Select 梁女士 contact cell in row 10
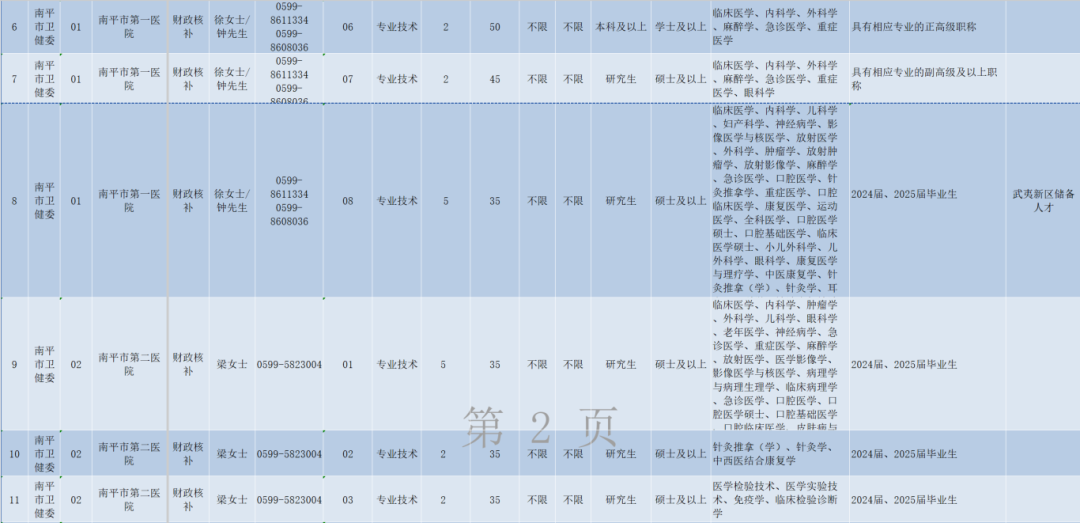Viewport: 1080px width, 523px height. [232, 454]
